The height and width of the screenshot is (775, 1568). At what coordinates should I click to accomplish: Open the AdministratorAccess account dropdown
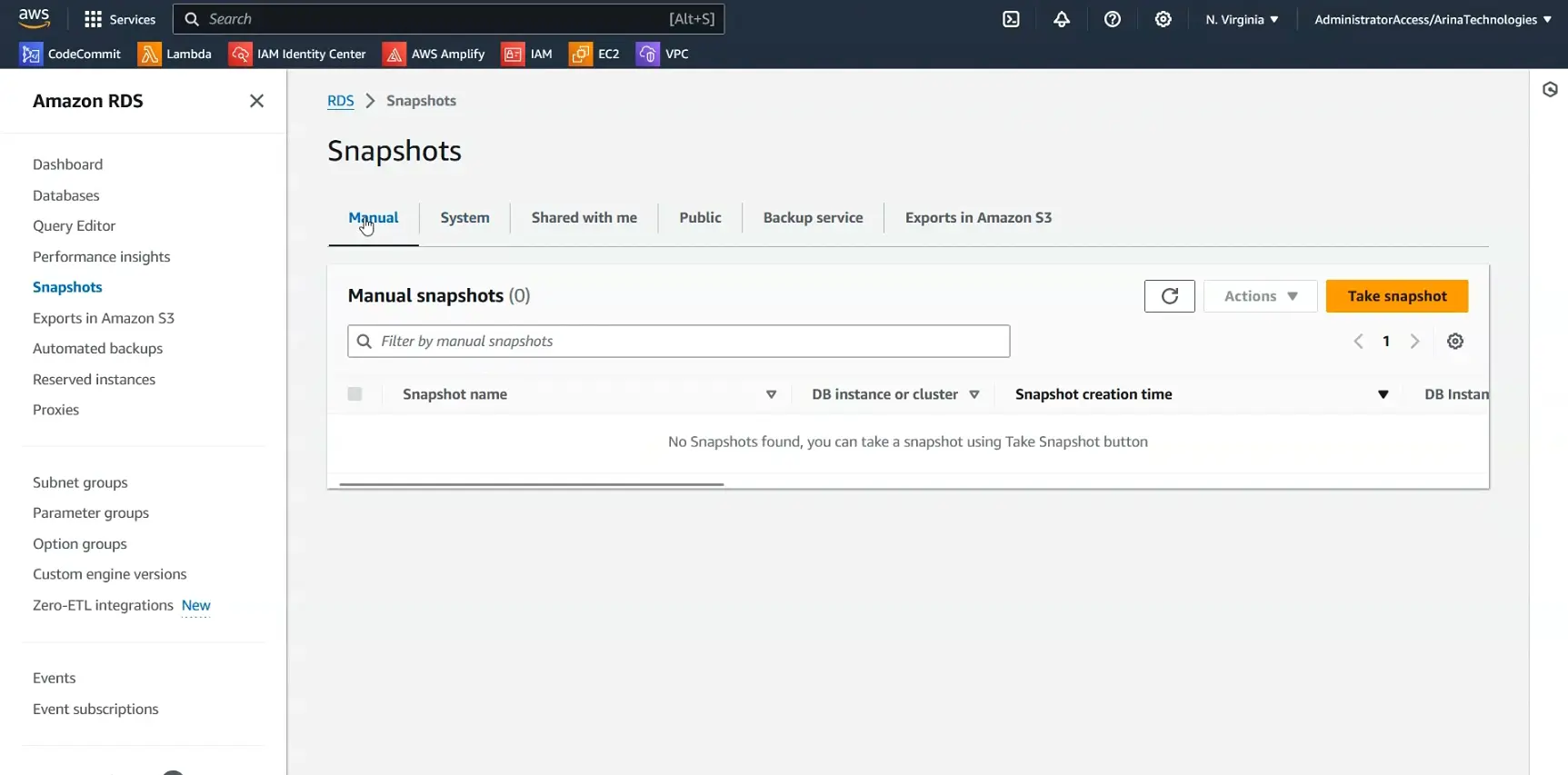click(1433, 19)
